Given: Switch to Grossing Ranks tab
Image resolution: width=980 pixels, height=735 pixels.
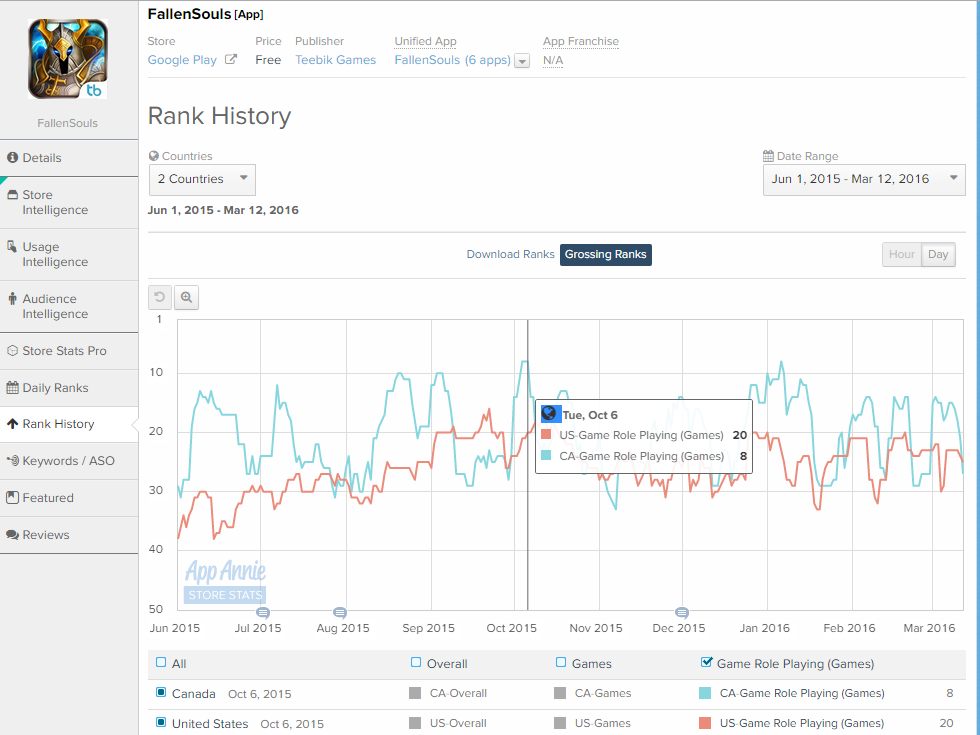Looking at the screenshot, I should (x=606, y=254).
